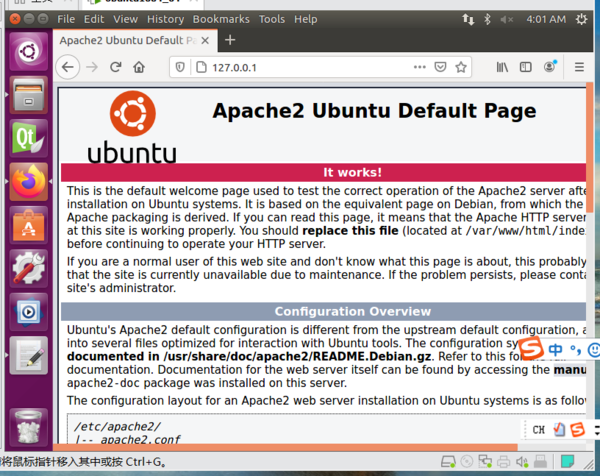The image size is (600, 476).
Task: Open the muted sound indicator
Action: (x=507, y=19)
